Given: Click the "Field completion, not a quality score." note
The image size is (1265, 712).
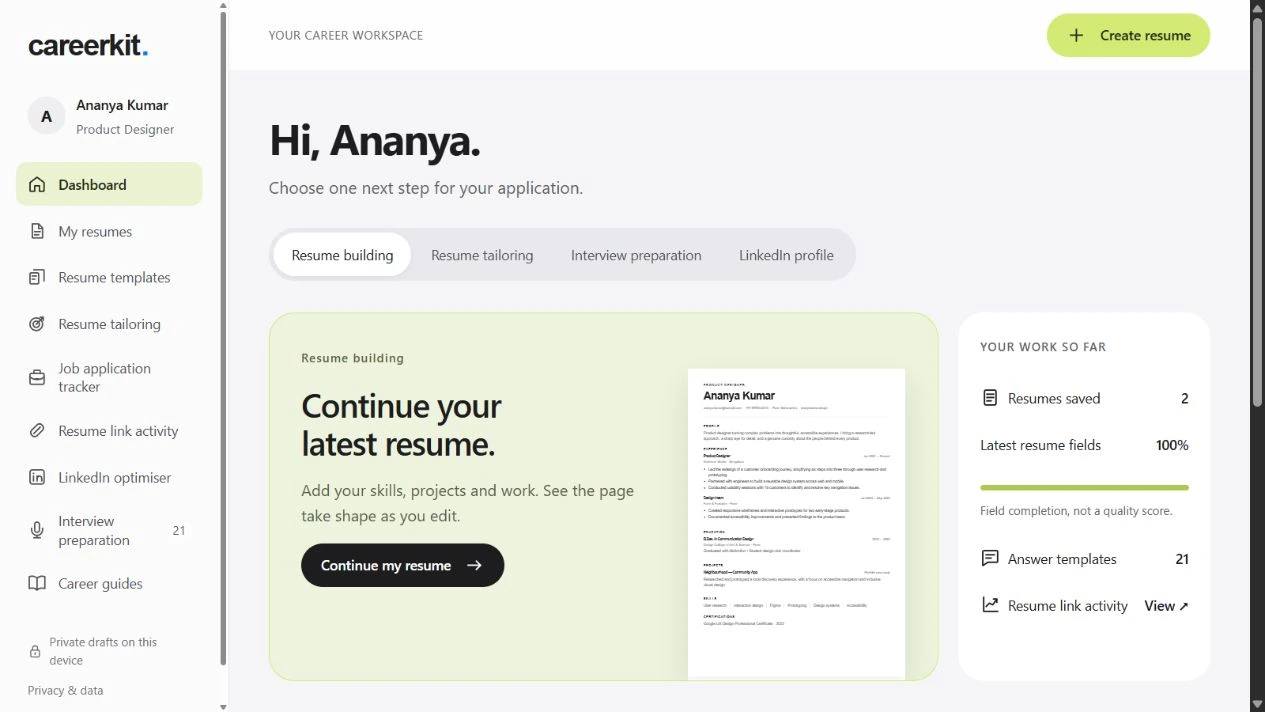Looking at the screenshot, I should pyautogui.click(x=1076, y=511).
